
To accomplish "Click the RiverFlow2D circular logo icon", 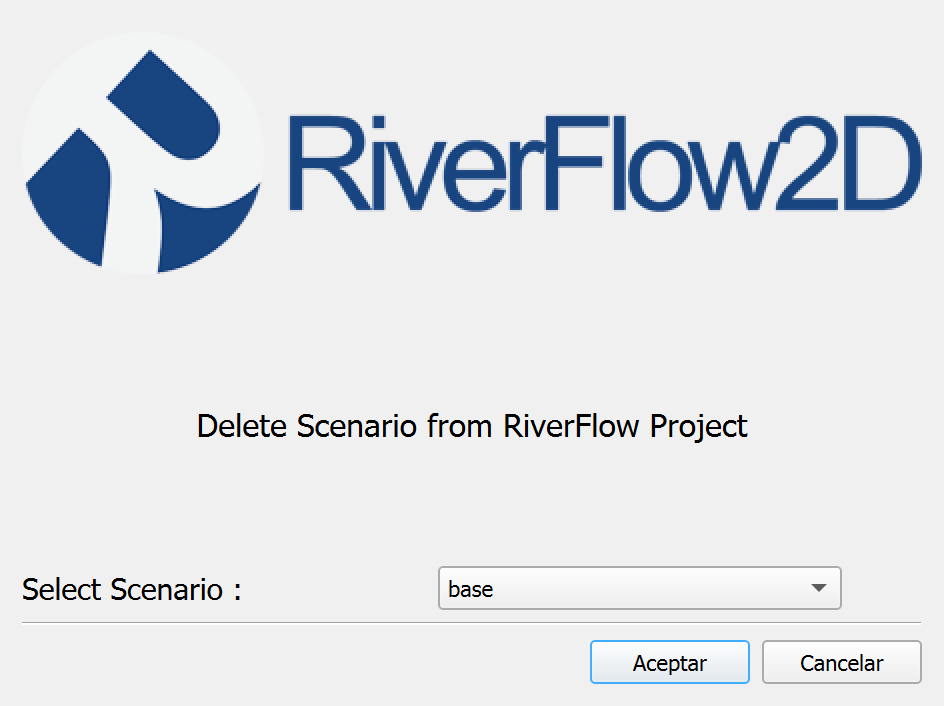I will [x=143, y=153].
